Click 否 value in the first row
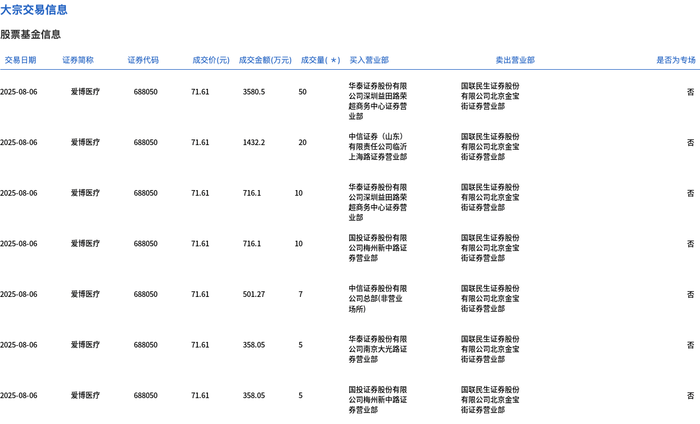Viewport: 700px width, 424px height. pyautogui.click(x=691, y=92)
